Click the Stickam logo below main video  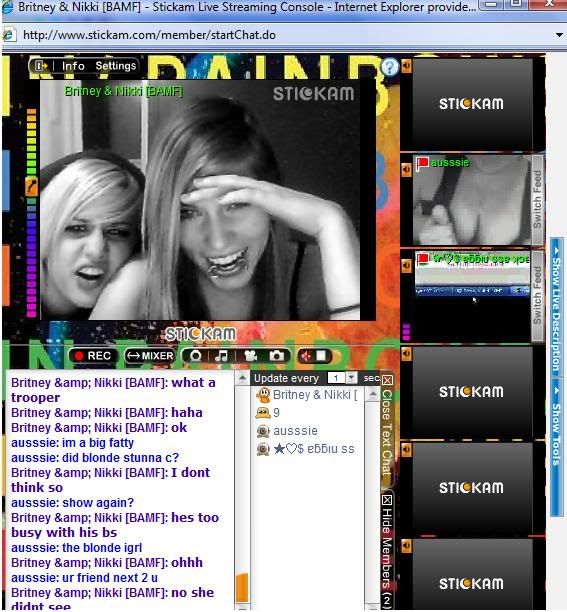[200, 334]
